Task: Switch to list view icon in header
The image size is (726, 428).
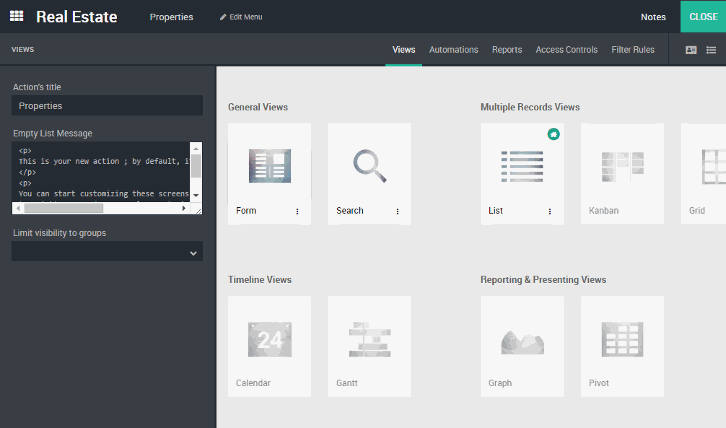Action: [711, 50]
